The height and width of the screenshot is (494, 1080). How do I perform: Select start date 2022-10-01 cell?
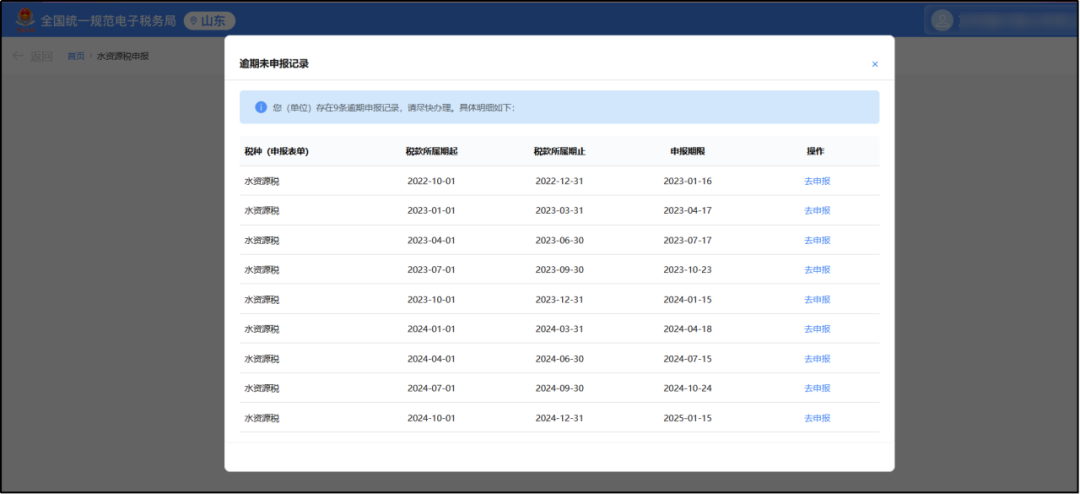431,181
